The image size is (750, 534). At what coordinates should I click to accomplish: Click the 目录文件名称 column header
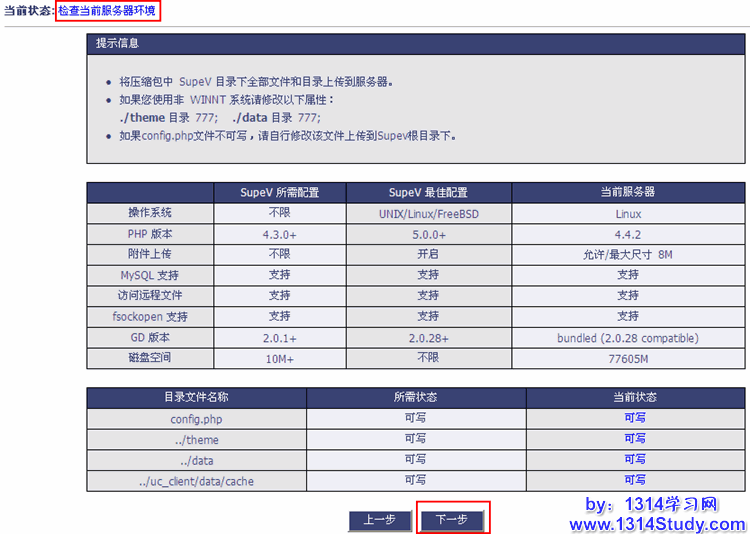tap(196, 397)
